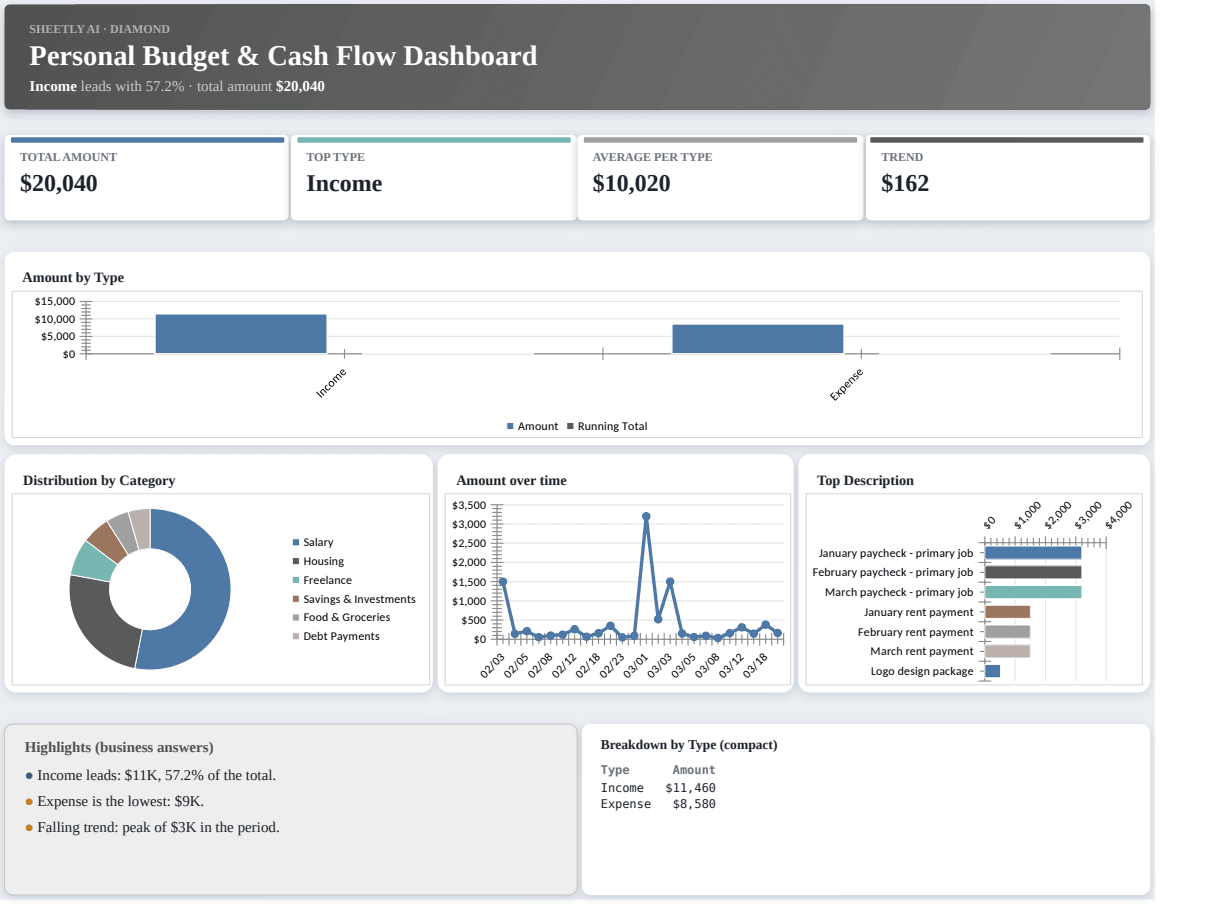Click the Amount legend item in bar chart

532,426
